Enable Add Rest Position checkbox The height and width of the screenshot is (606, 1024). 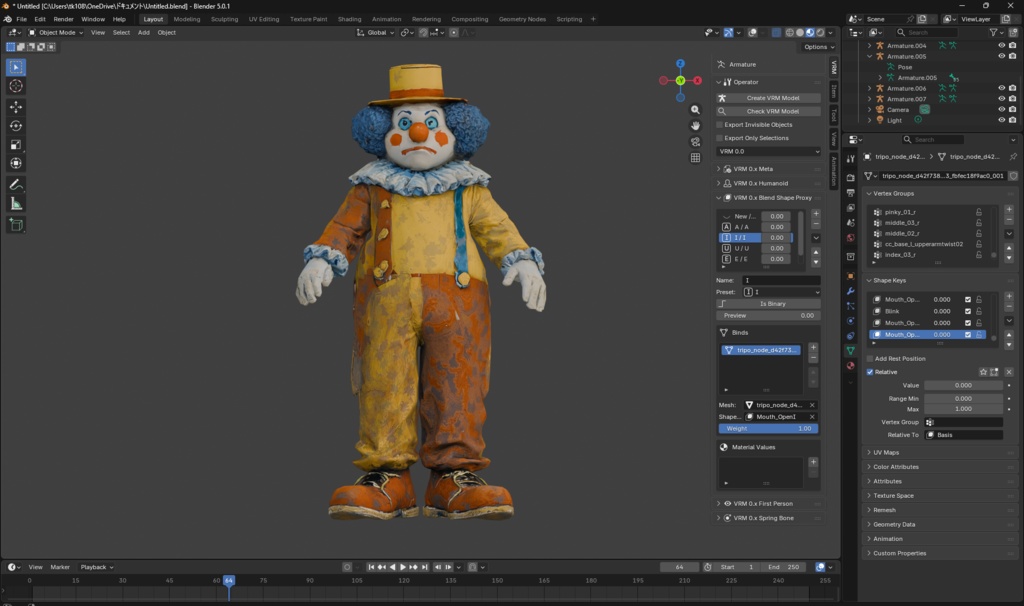870,359
